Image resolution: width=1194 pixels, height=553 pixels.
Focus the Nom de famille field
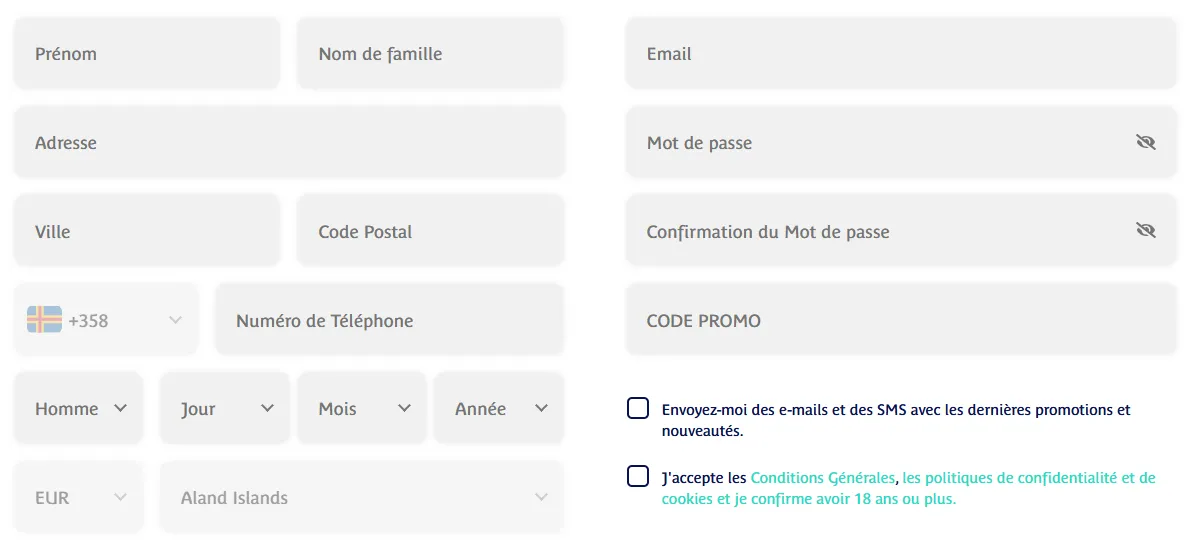[x=431, y=54]
